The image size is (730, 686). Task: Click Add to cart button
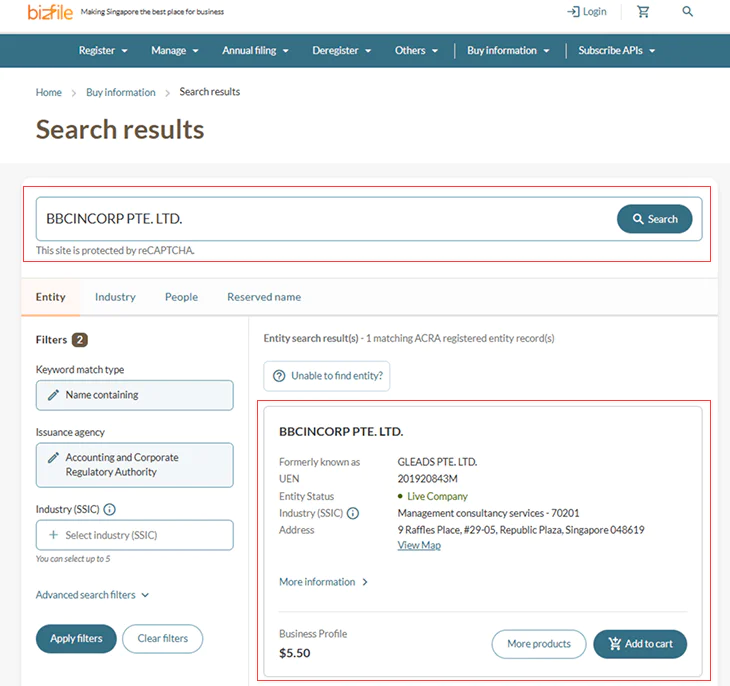click(640, 644)
